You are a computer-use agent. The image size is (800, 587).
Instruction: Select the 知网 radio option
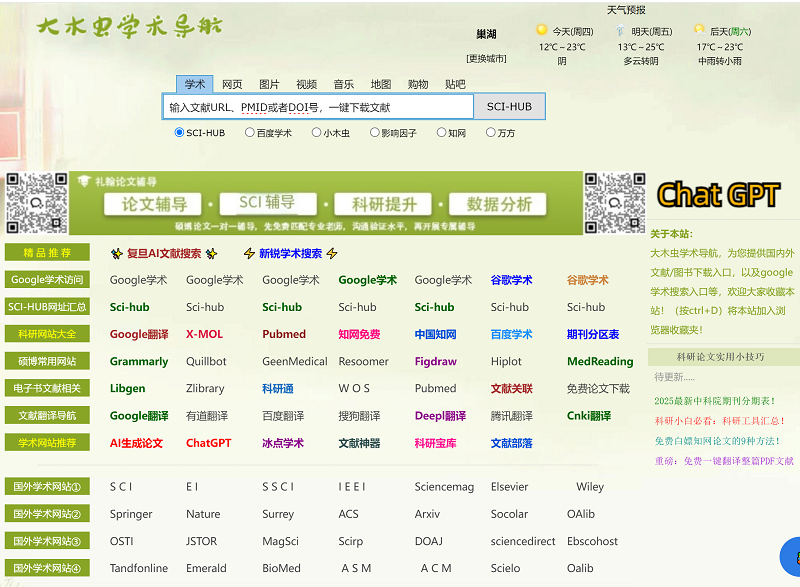[x=441, y=133]
